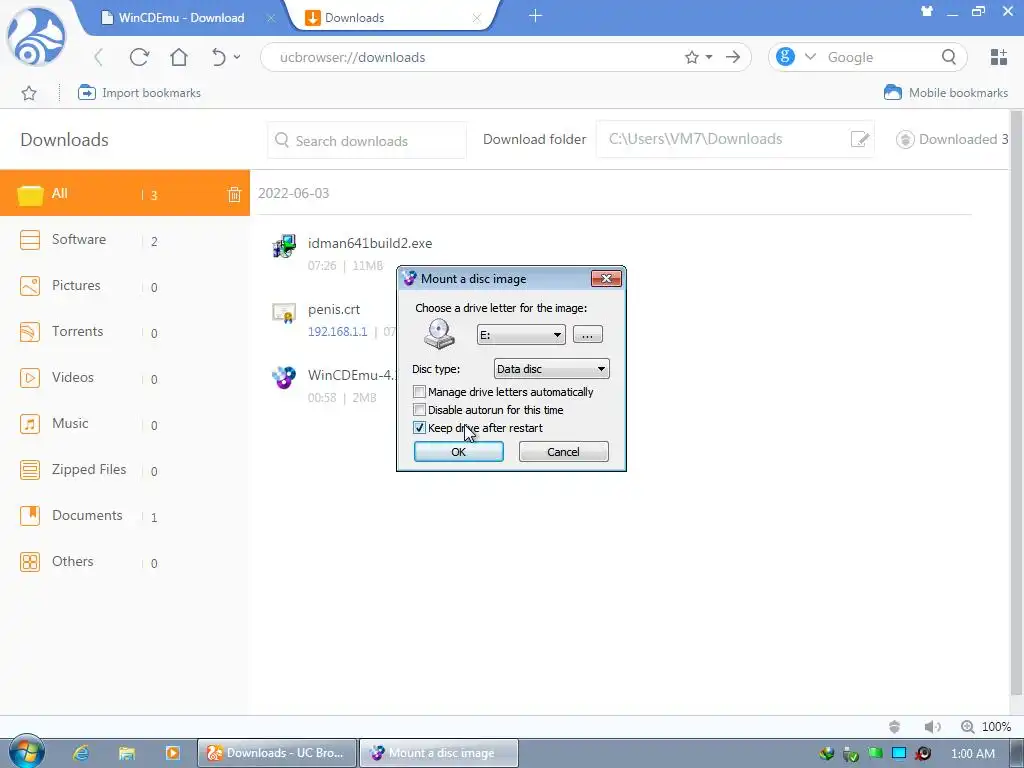Select the Documents category
Screen dimensions: 1024x768
click(x=125, y=515)
